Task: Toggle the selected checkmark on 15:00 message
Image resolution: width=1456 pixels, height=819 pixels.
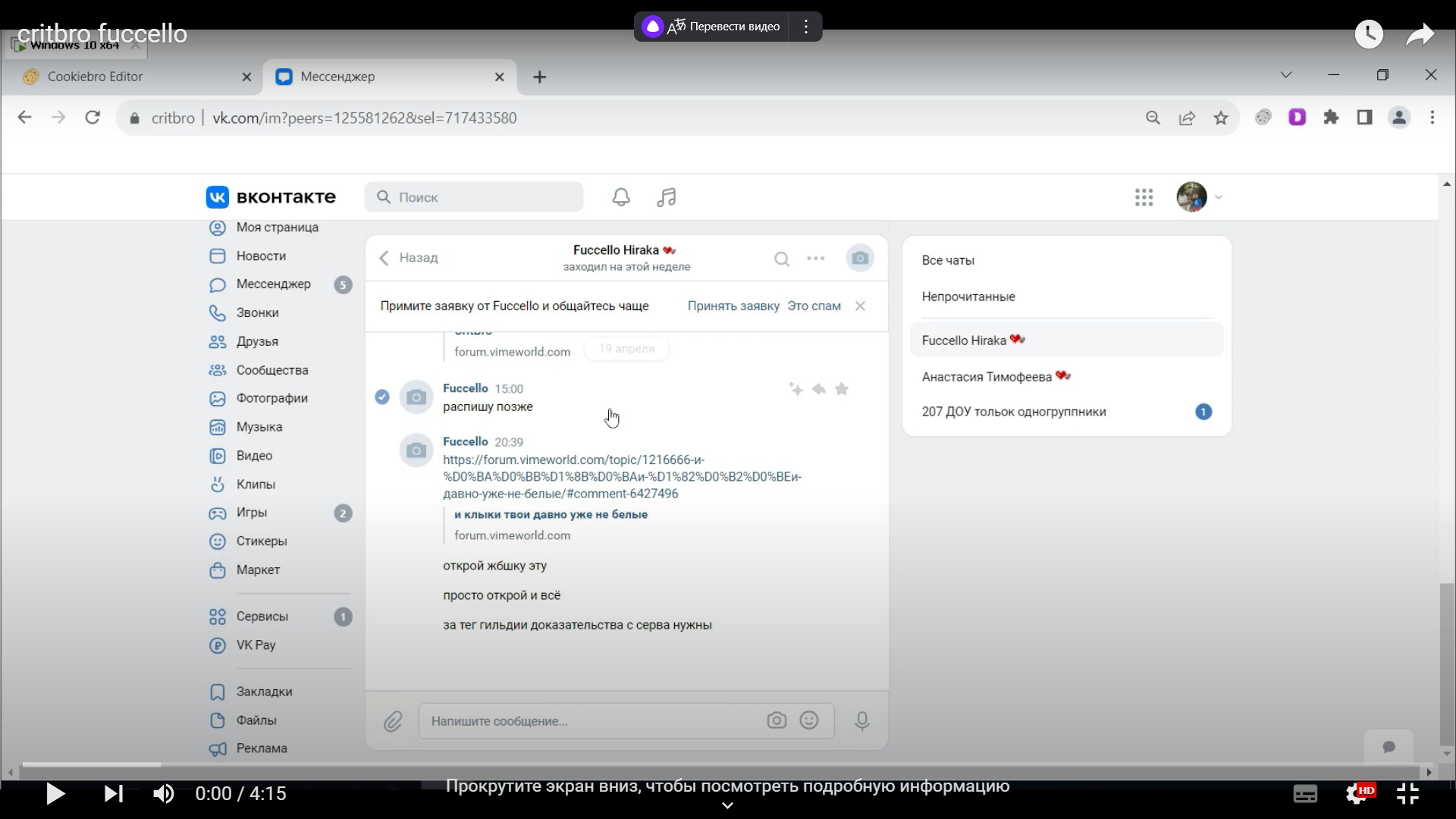Action: [x=382, y=397]
